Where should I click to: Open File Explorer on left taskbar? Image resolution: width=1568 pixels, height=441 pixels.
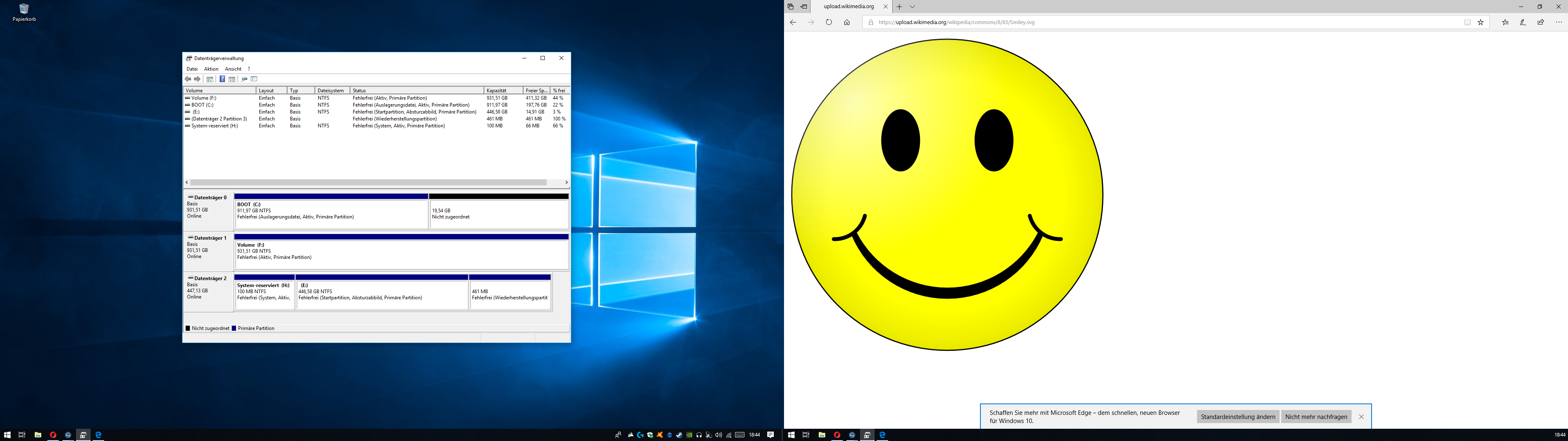38,435
